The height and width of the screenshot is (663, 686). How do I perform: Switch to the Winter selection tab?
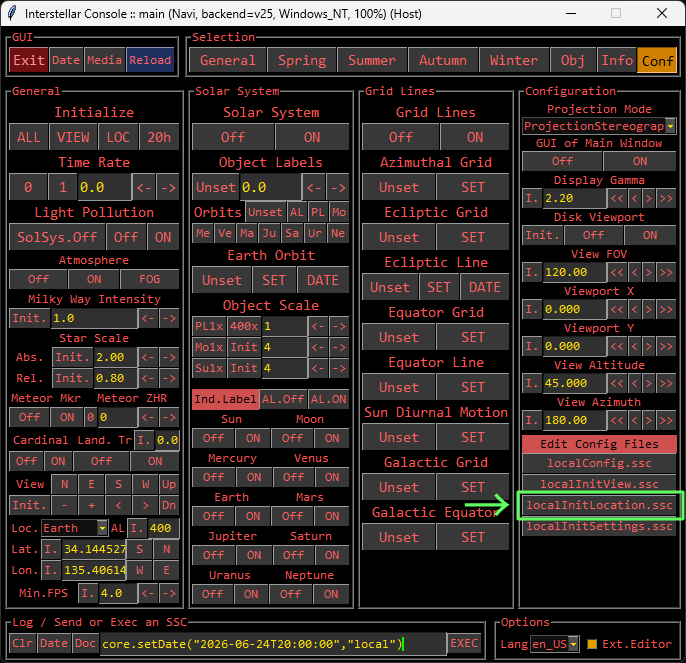[514, 60]
